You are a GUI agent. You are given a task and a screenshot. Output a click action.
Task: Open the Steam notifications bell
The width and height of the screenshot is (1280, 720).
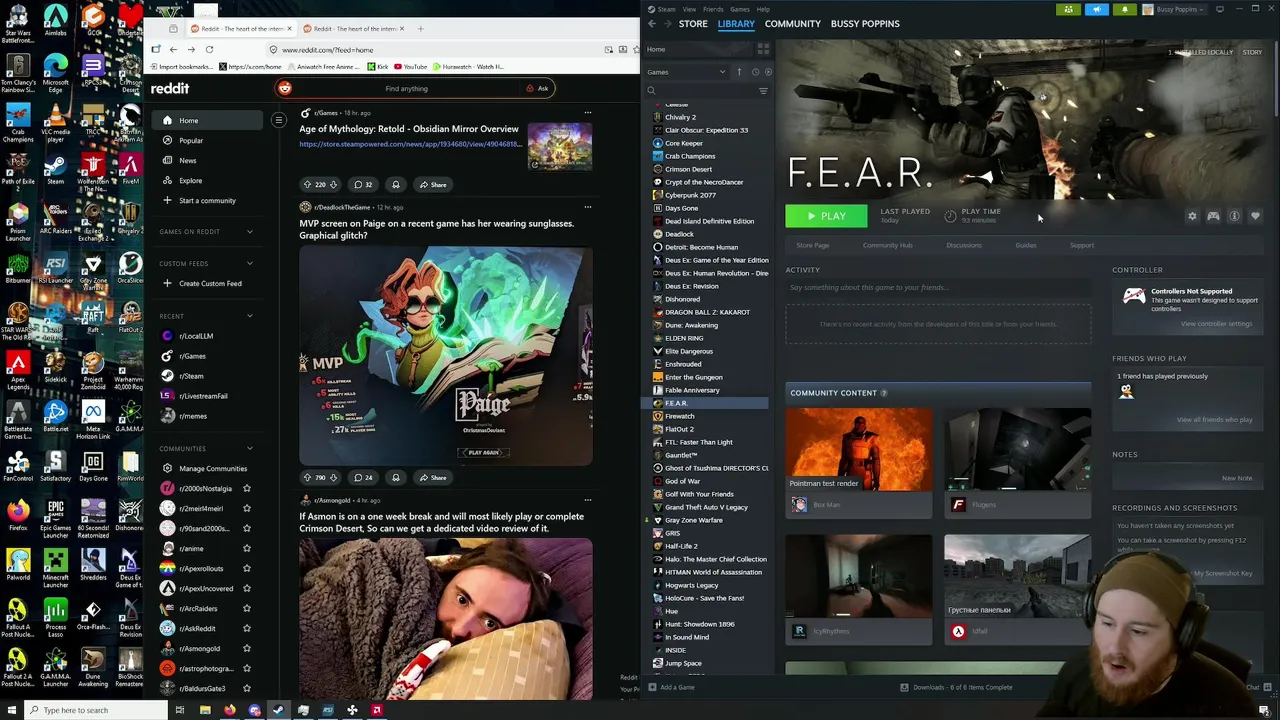click(x=1124, y=9)
